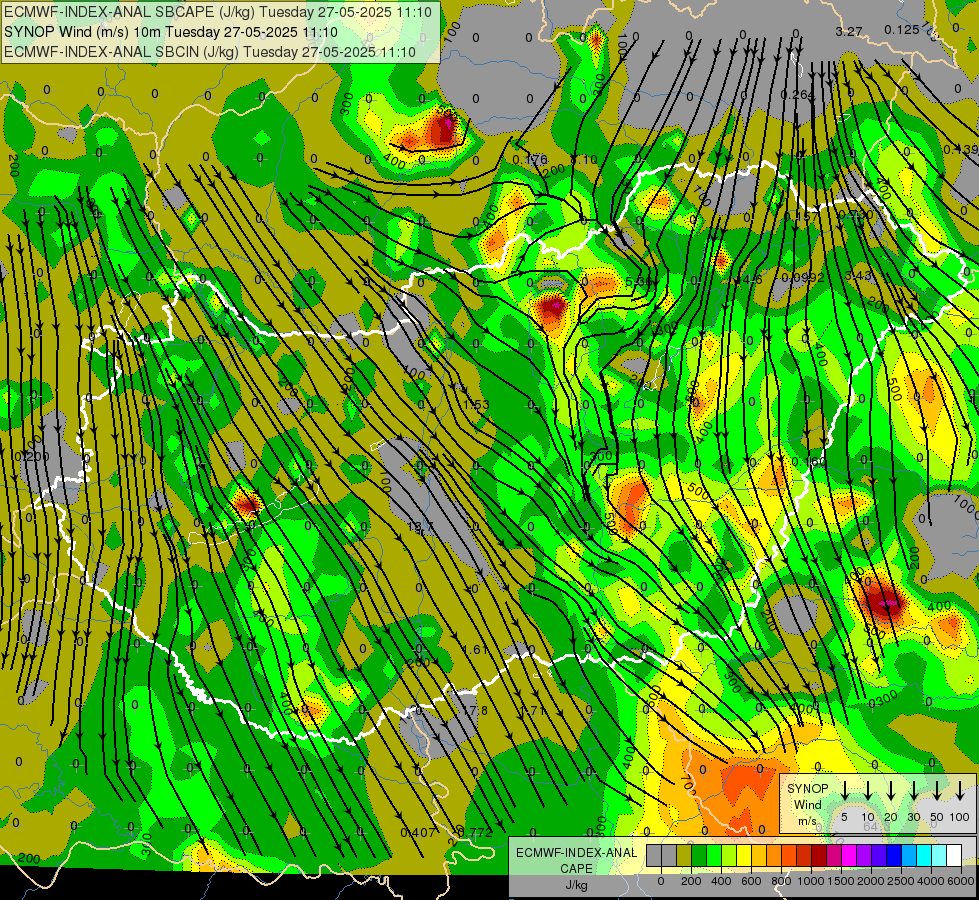979x900 pixels.
Task: Click the '0.200' station value at left edge
Action: (32, 457)
